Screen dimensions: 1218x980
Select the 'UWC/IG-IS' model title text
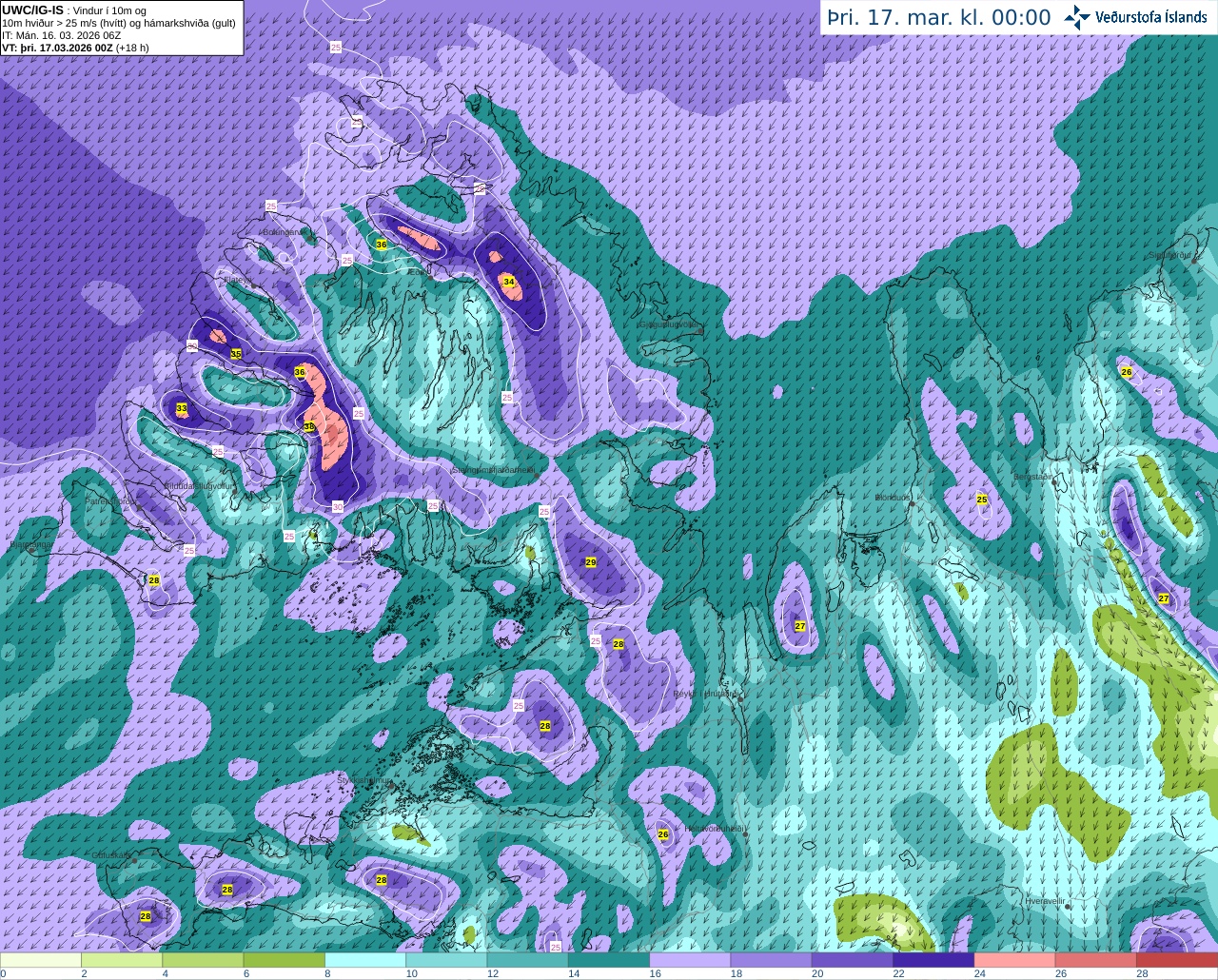[x=32, y=10]
